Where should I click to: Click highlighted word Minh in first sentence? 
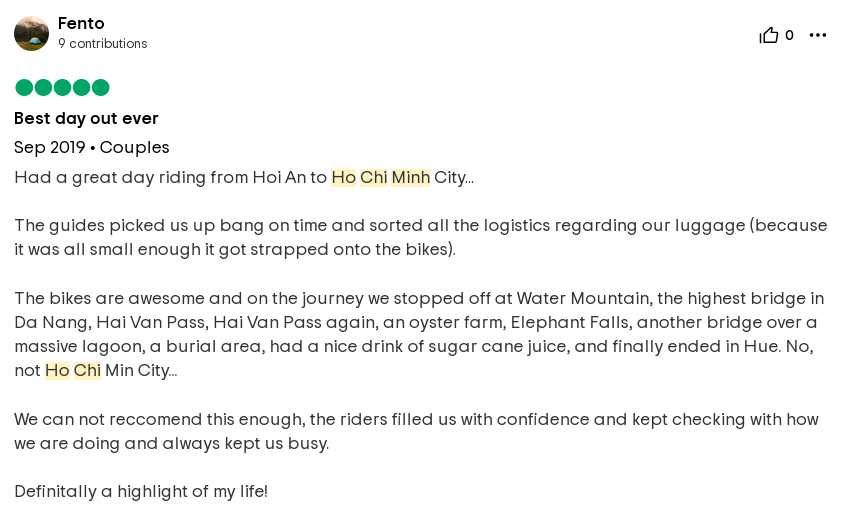pos(410,177)
